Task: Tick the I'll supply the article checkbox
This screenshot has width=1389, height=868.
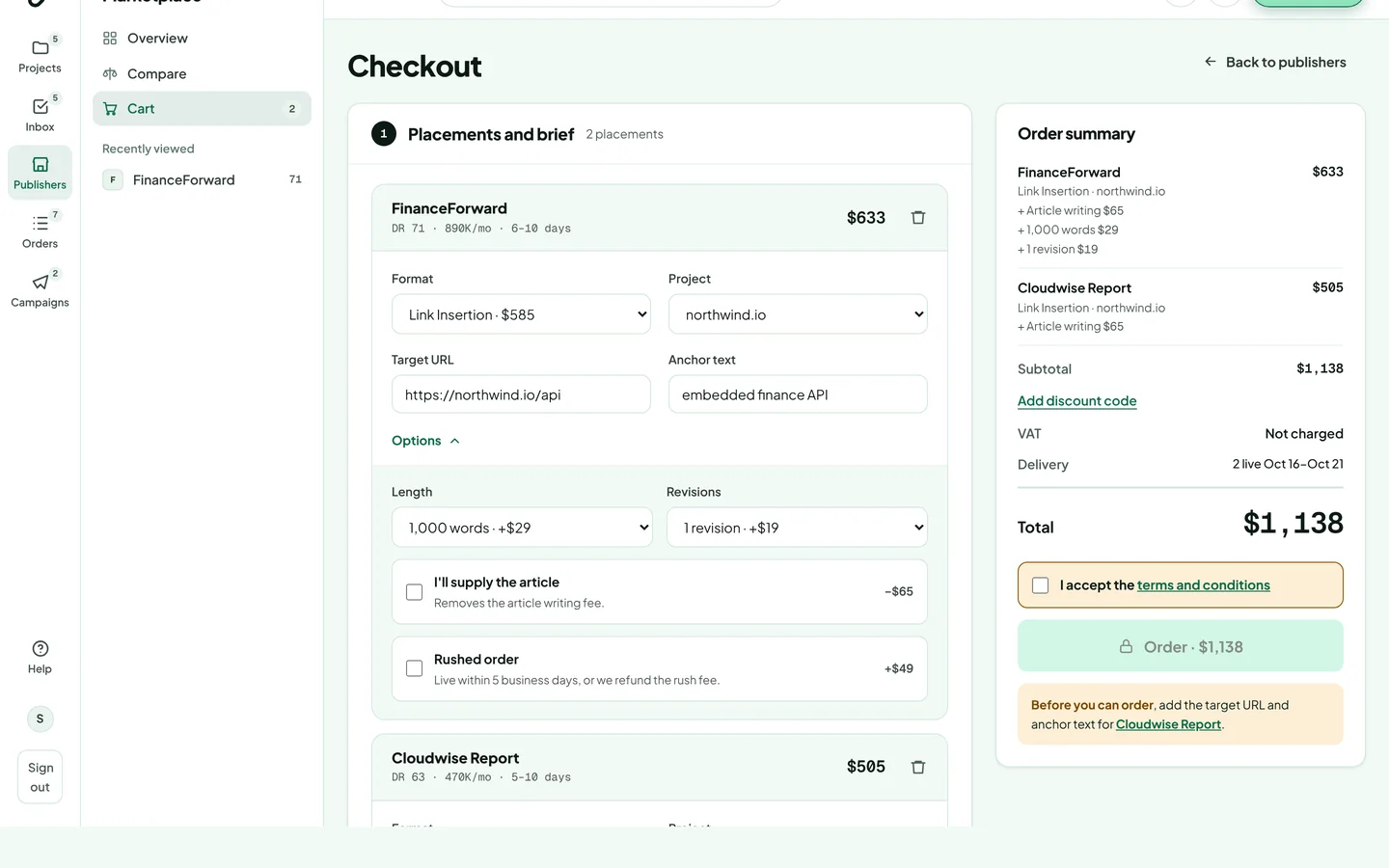Action: click(415, 592)
